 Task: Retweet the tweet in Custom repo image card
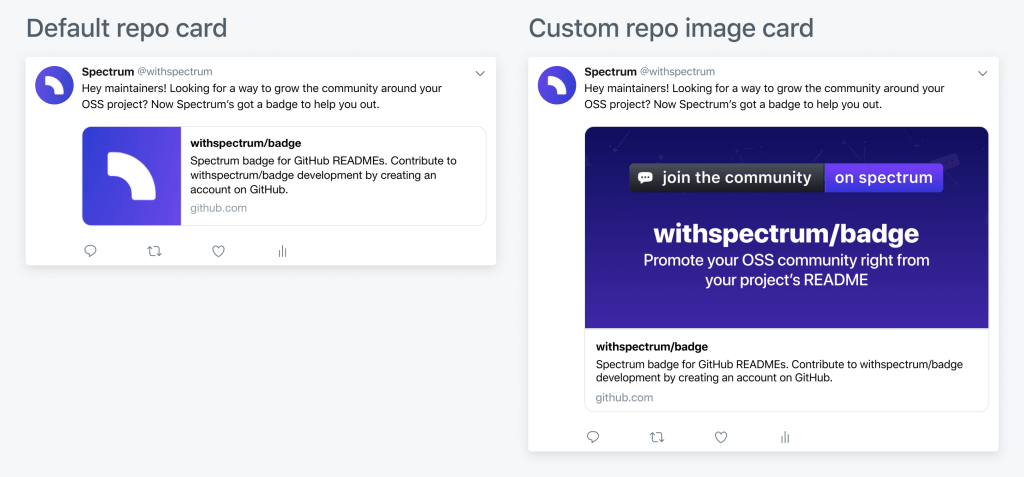click(x=657, y=437)
